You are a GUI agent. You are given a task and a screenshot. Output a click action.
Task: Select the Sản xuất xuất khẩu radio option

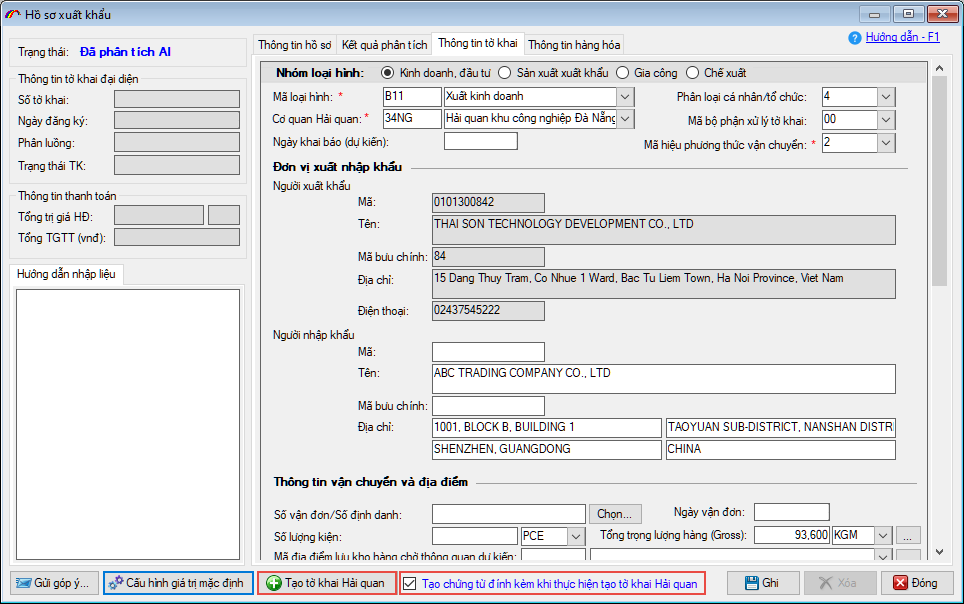click(506, 73)
